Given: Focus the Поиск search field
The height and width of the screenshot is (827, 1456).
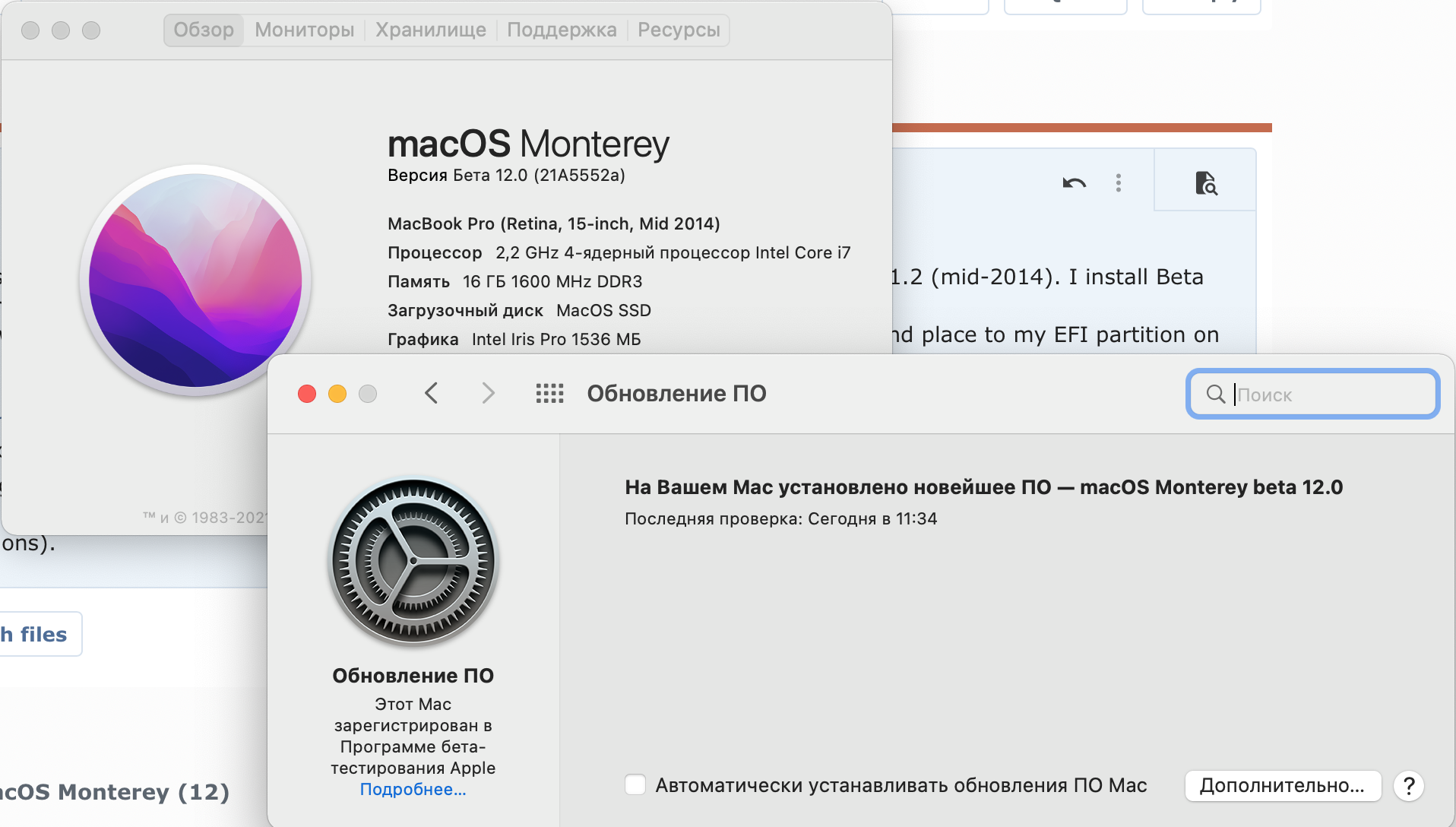Looking at the screenshot, I should 1313,394.
